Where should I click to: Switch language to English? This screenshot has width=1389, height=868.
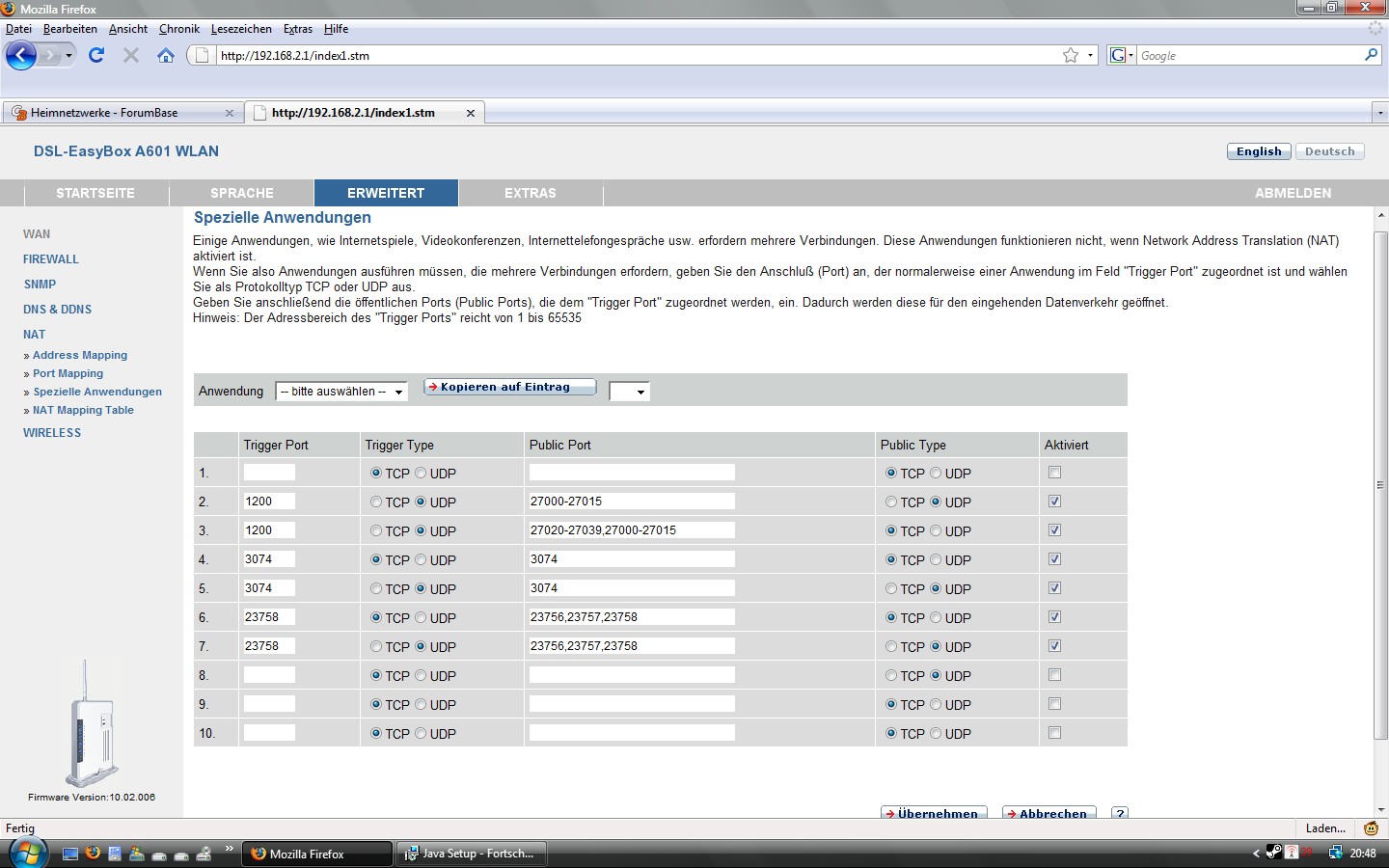point(1259,151)
